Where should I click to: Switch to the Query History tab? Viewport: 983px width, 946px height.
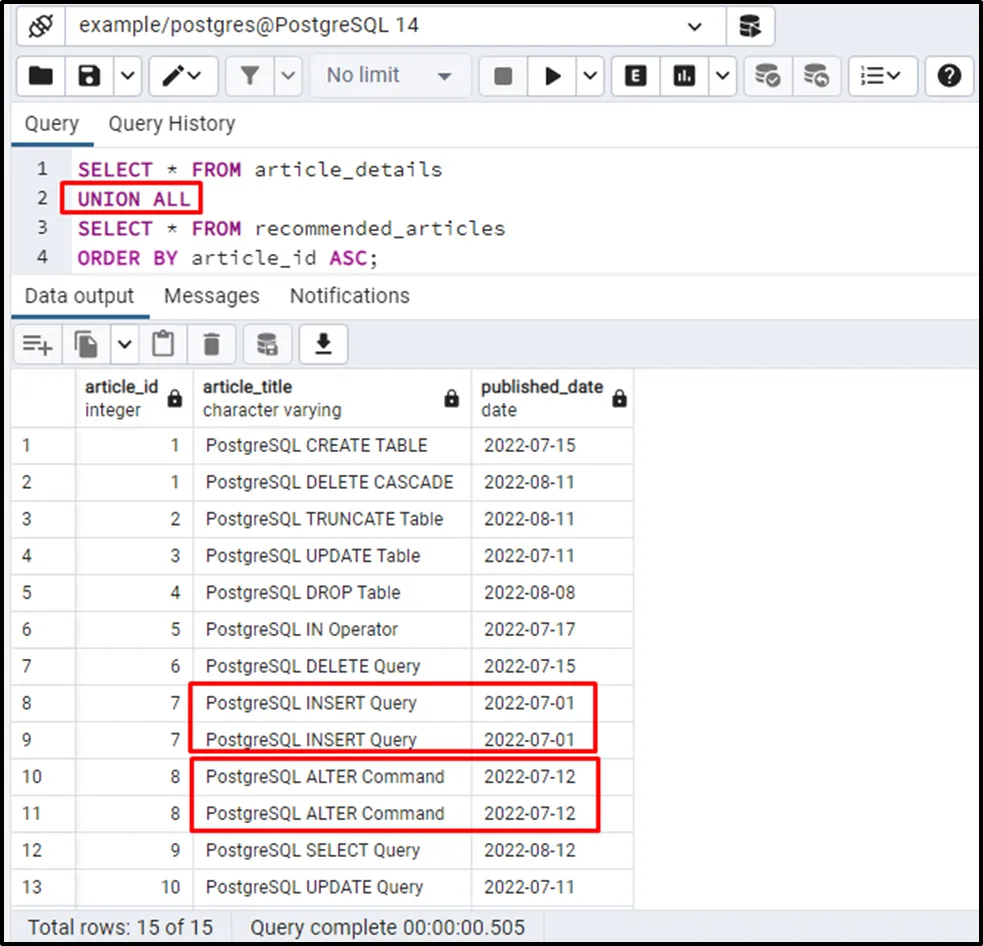[171, 124]
